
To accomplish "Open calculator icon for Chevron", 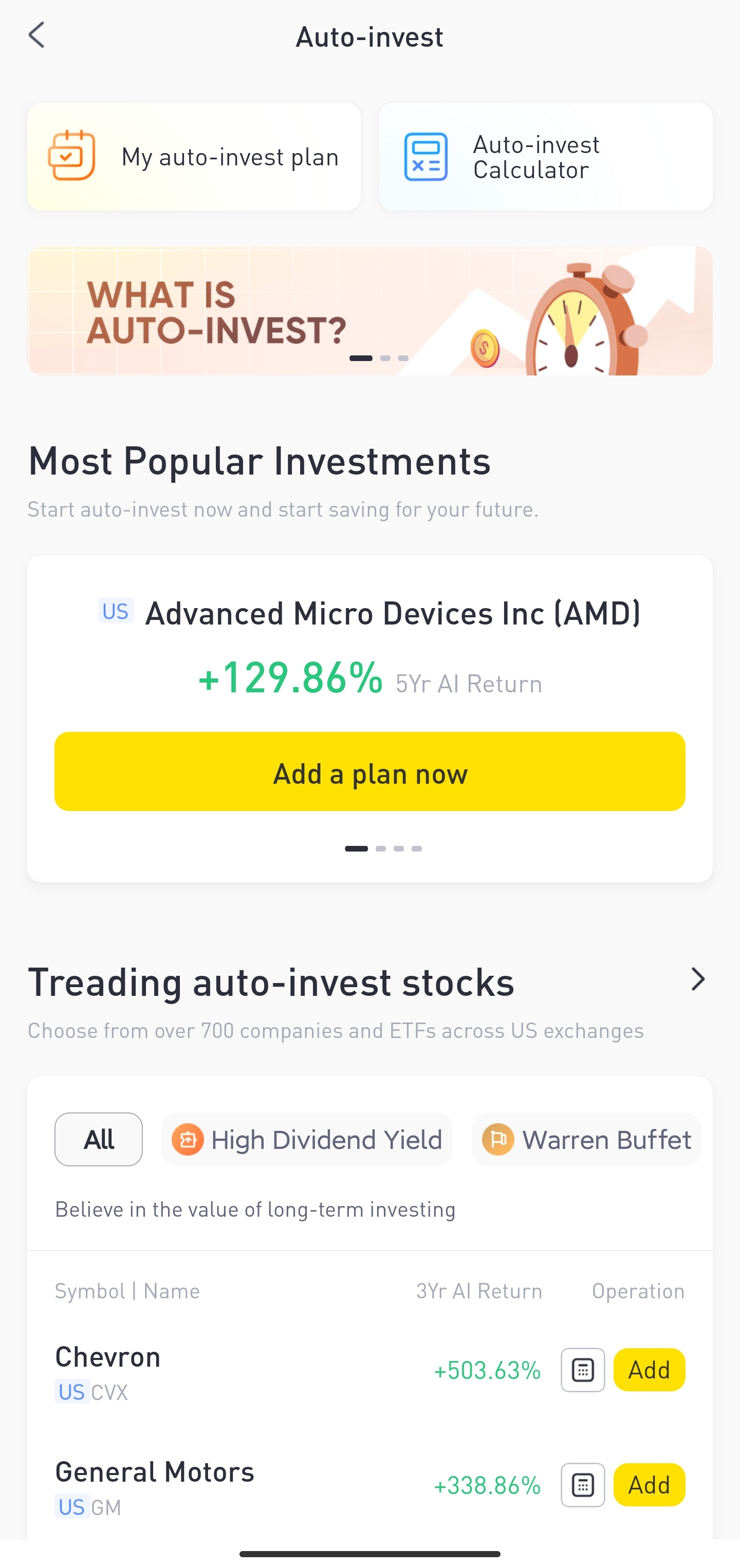I will [582, 1370].
